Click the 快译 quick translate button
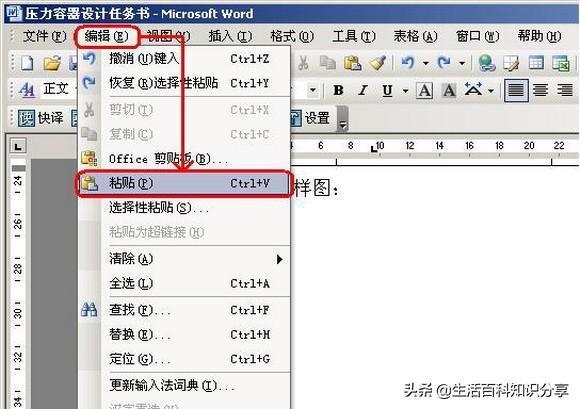Screen dimensions: 580x409 point(41,118)
